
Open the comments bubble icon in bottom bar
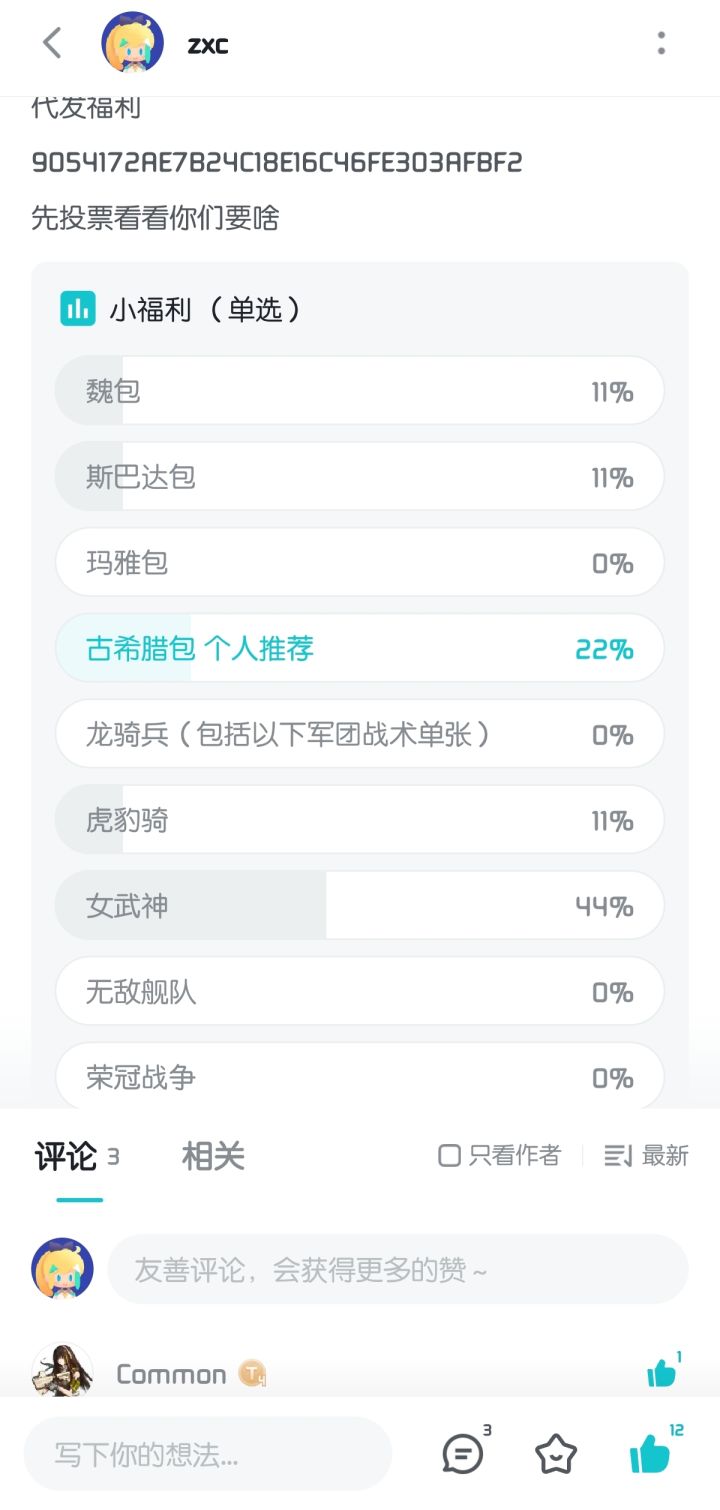point(463,1453)
